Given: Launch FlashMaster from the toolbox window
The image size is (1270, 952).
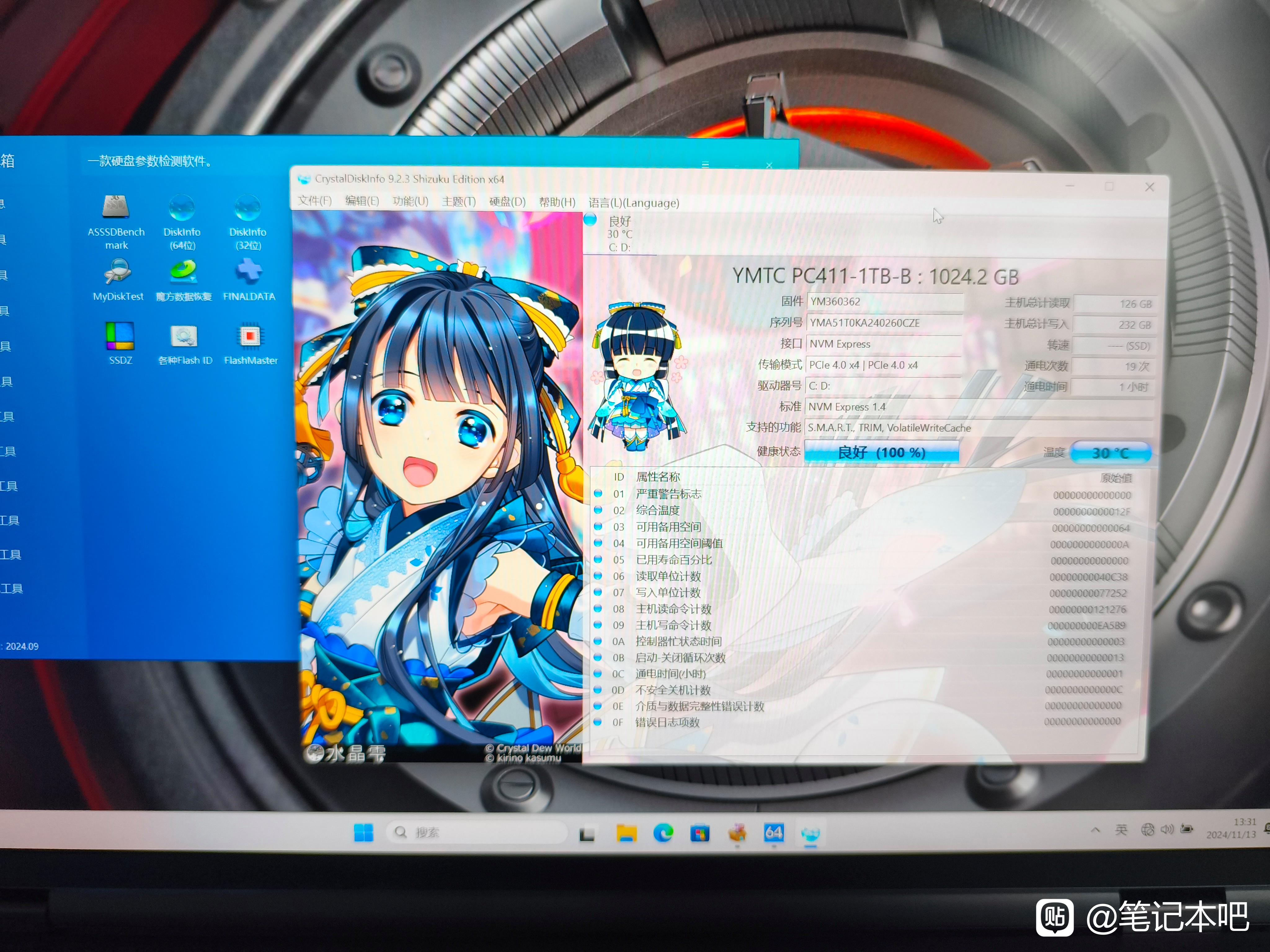Looking at the screenshot, I should click(250, 344).
